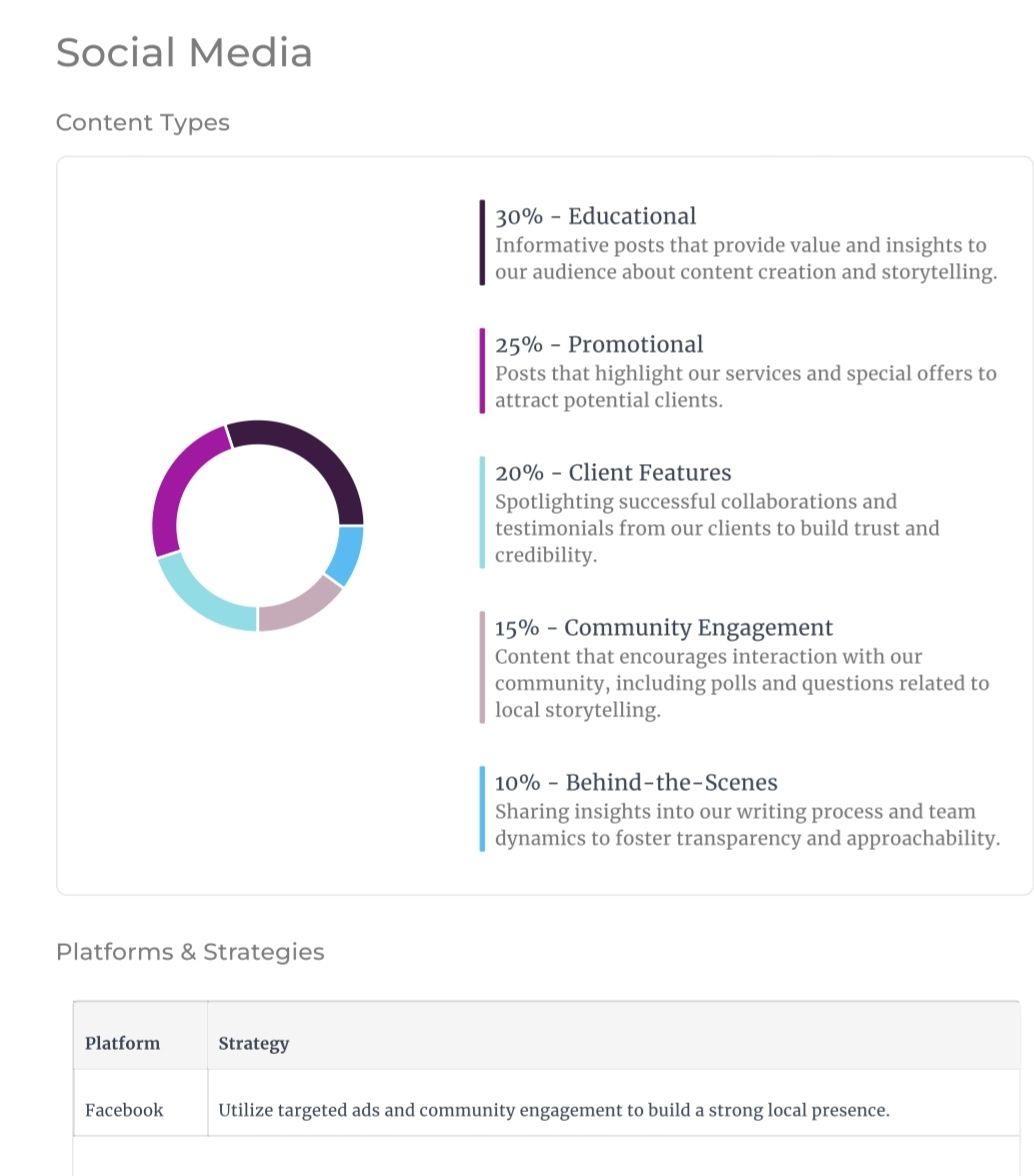Select the "30% - Educational" legend title

tap(595, 216)
